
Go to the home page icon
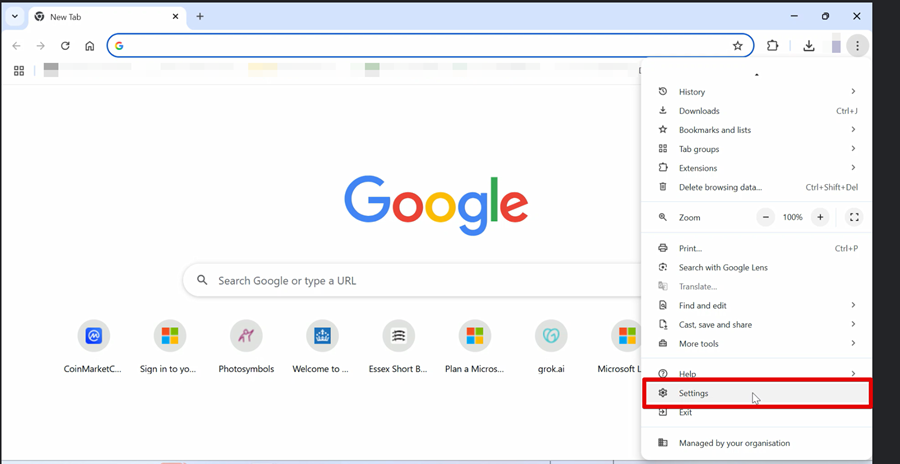click(90, 46)
